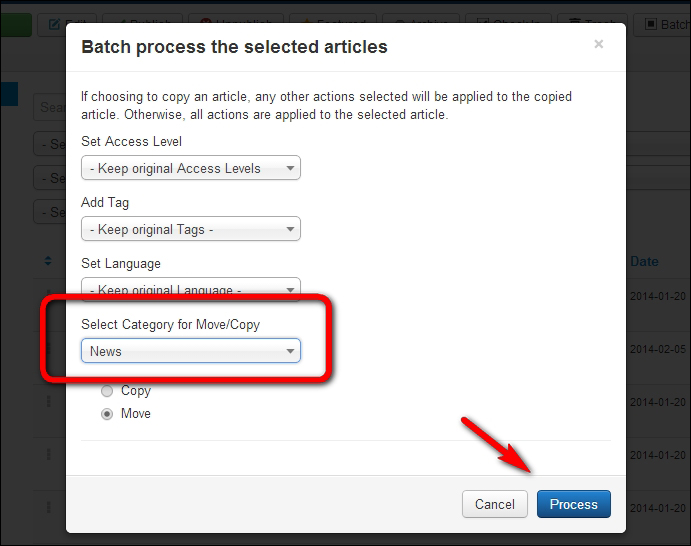This screenshot has width=691, height=546.
Task: Click the Featured toolbar button
Action: click(x=335, y=24)
